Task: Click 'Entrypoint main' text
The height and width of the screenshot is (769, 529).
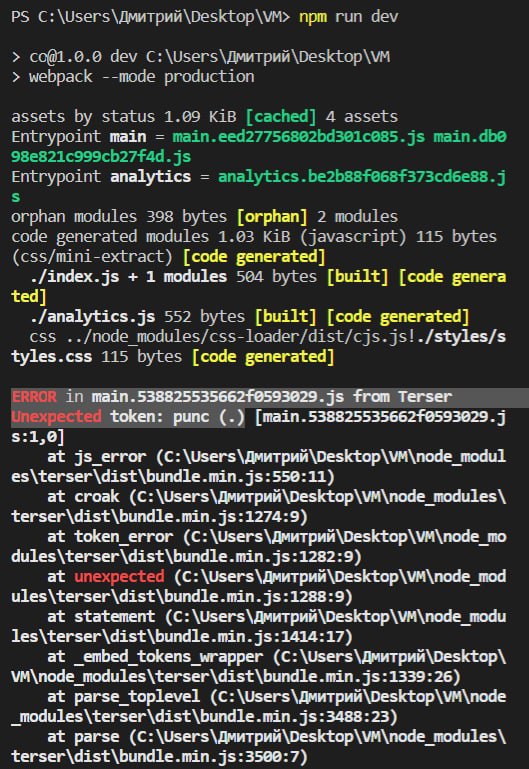Action: [x=78, y=136]
